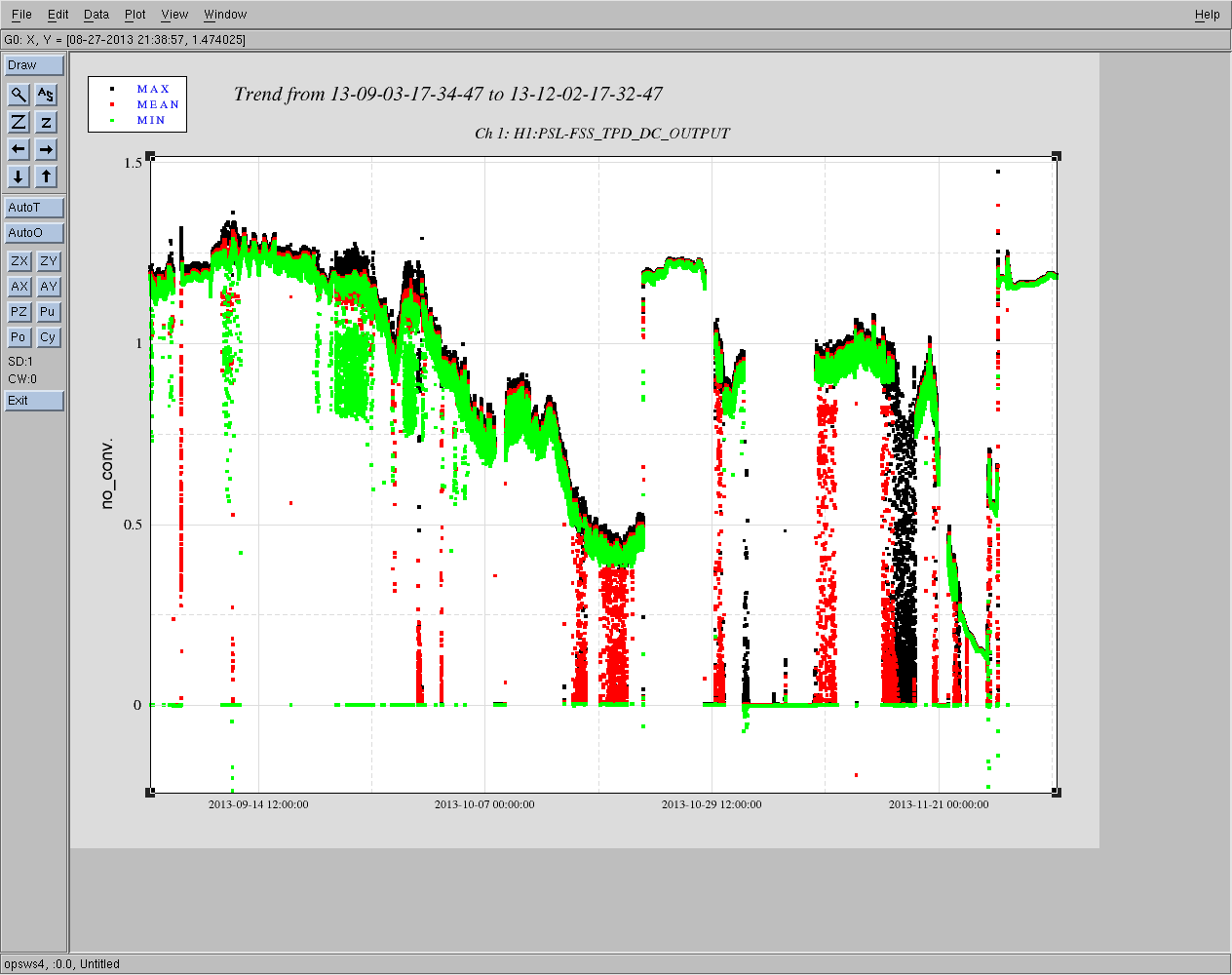The height and width of the screenshot is (975, 1232).
Task: Click the status bar text 'opsws4, :0.0, Untitled'
Action: pos(61,964)
